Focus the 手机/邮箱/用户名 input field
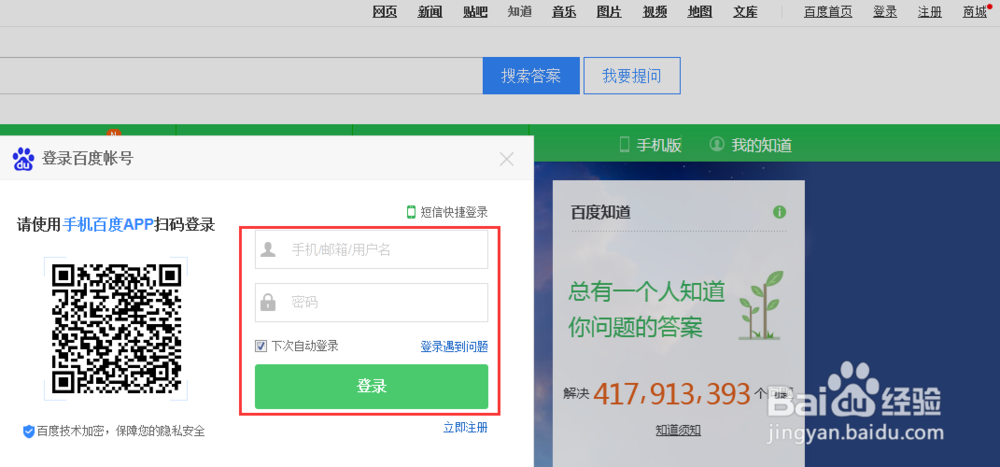The height and width of the screenshot is (467, 1000). pos(372,249)
